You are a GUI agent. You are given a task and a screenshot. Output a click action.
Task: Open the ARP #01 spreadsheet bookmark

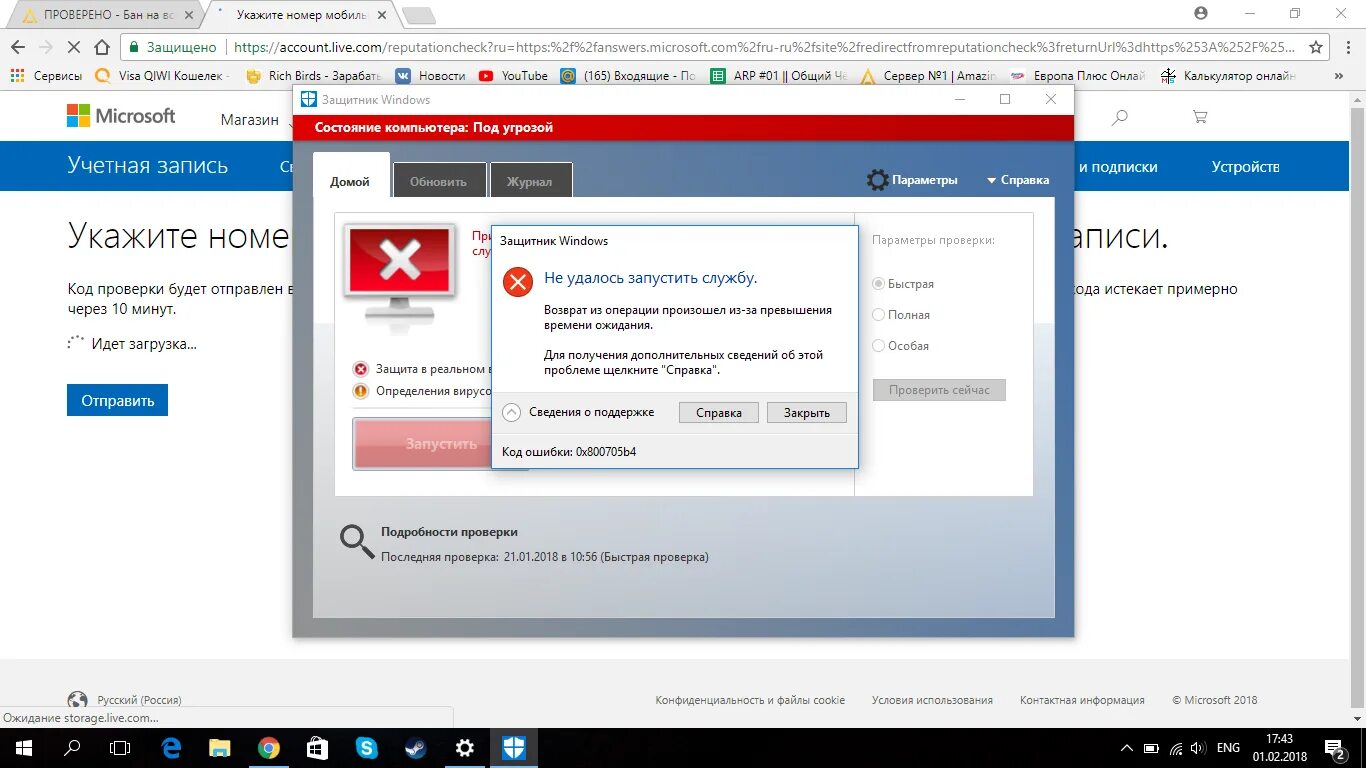[779, 76]
